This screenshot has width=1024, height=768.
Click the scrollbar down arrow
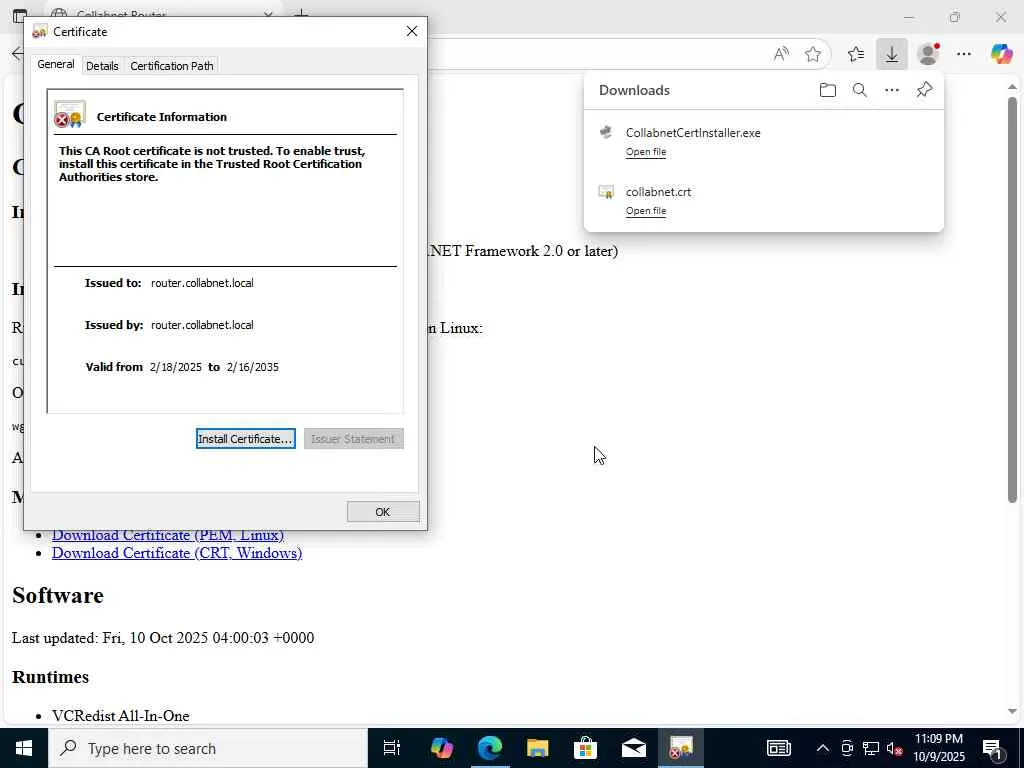1012,711
